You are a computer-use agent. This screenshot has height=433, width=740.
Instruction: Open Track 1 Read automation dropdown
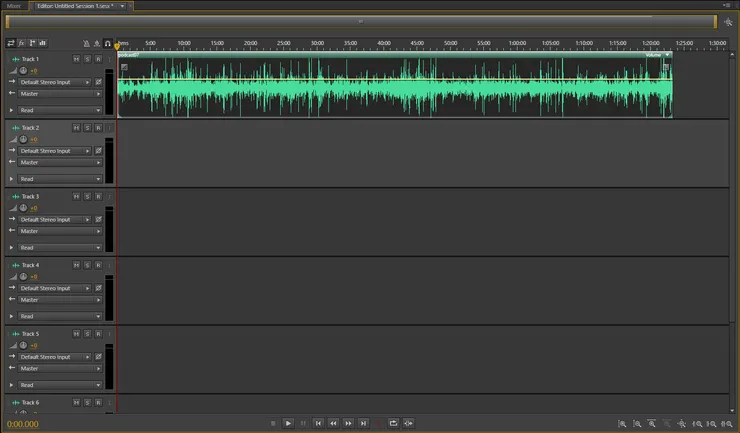point(60,110)
